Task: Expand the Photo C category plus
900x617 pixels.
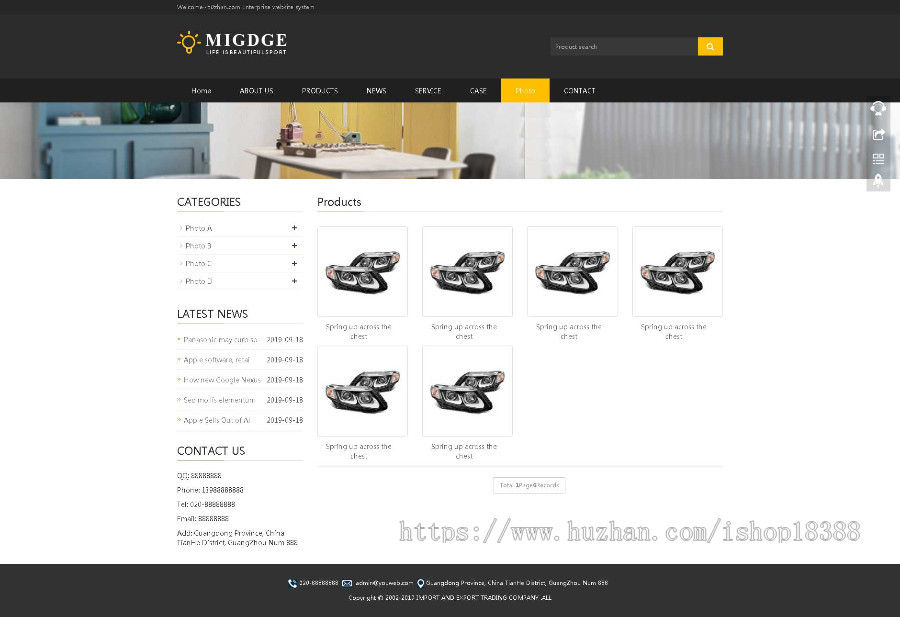Action: coord(294,263)
